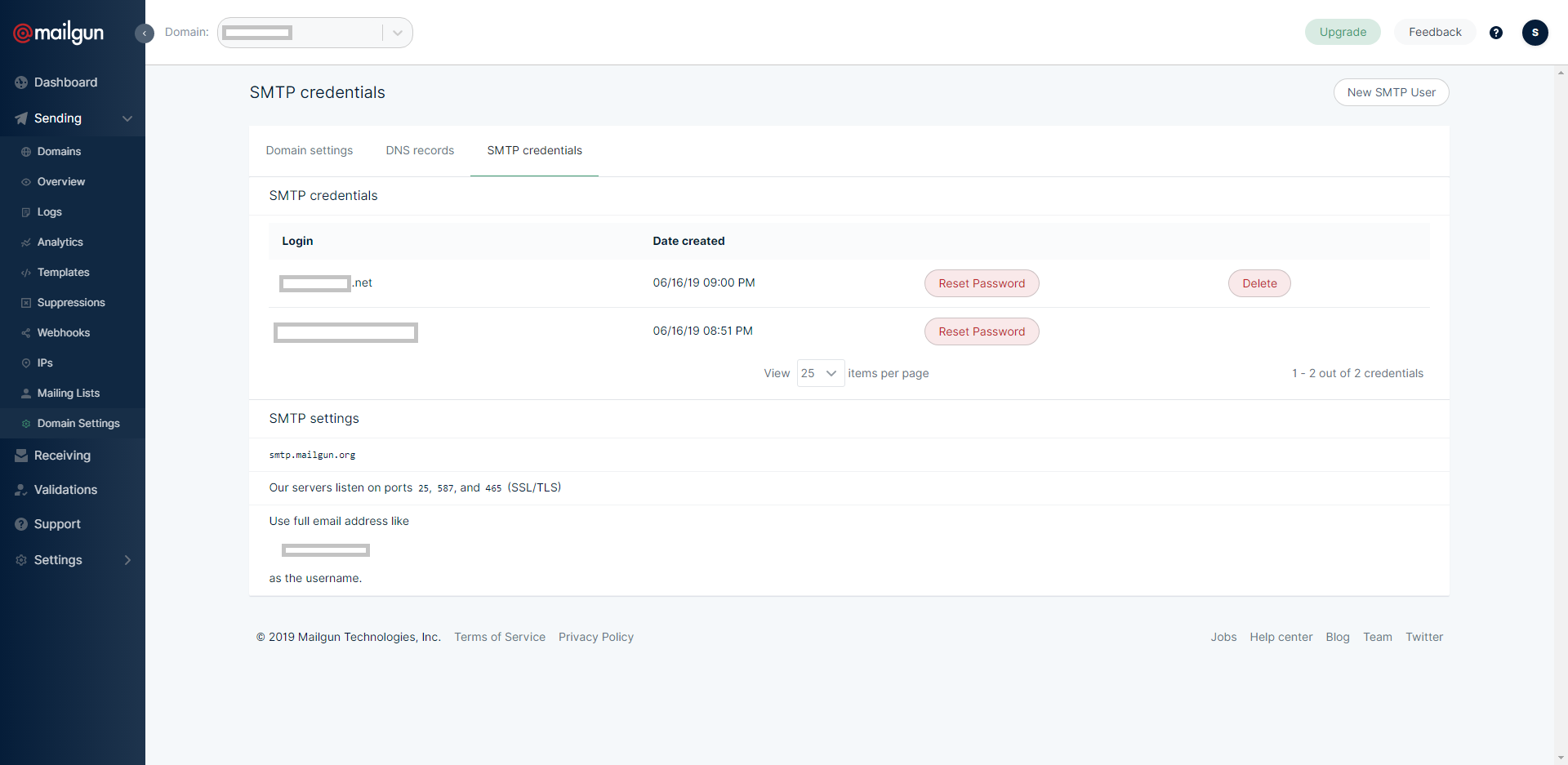This screenshot has width=1568, height=765.
Task: Switch to the DNS records tab
Action: (420, 150)
